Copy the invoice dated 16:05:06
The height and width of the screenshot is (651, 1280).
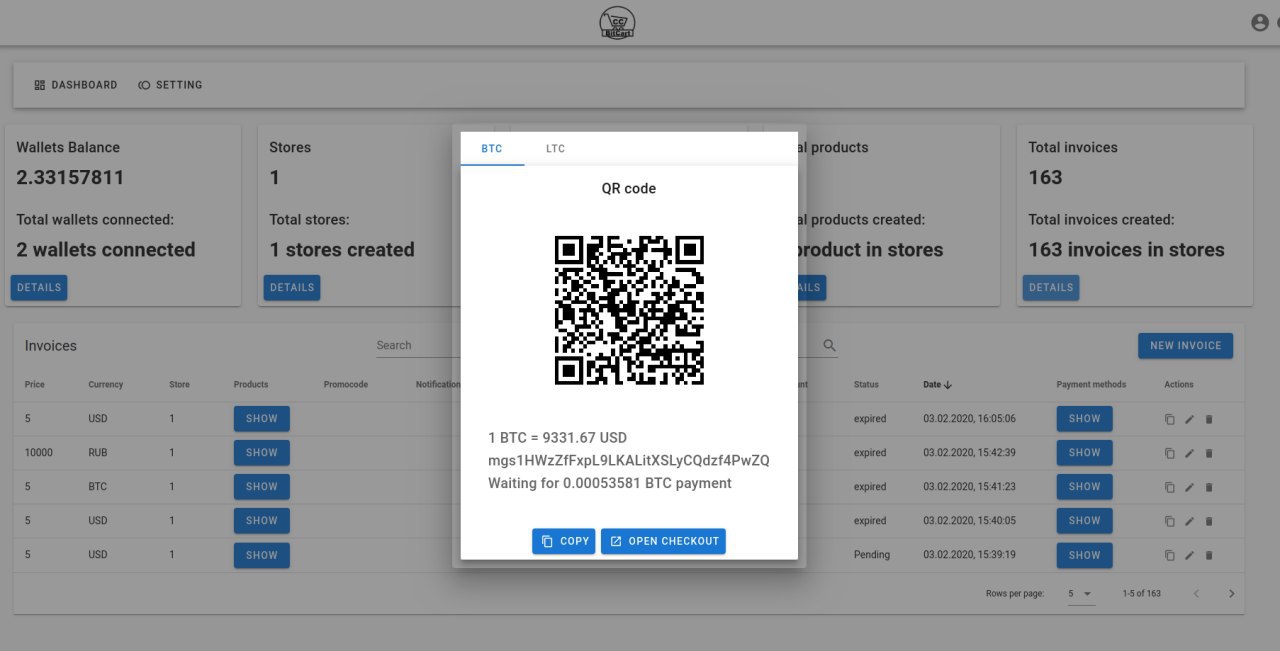[1170, 419]
